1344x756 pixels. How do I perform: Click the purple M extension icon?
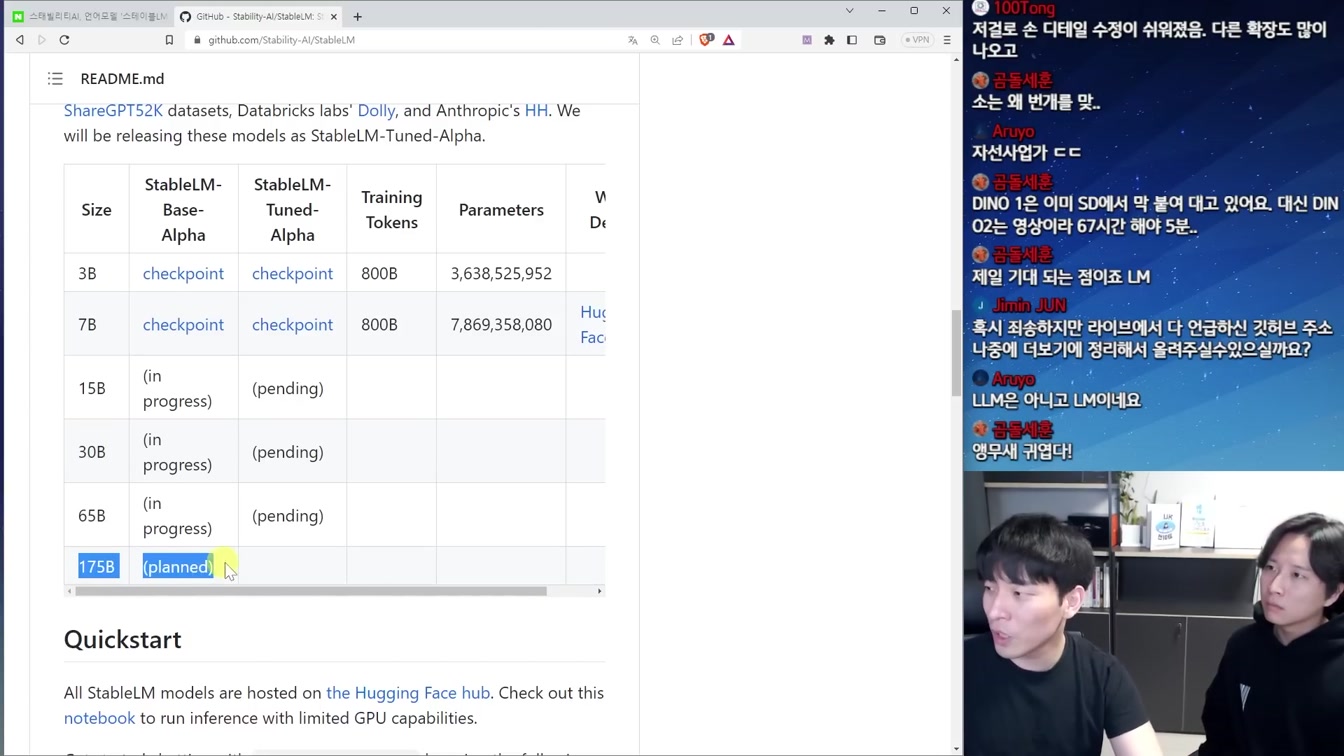tap(807, 40)
